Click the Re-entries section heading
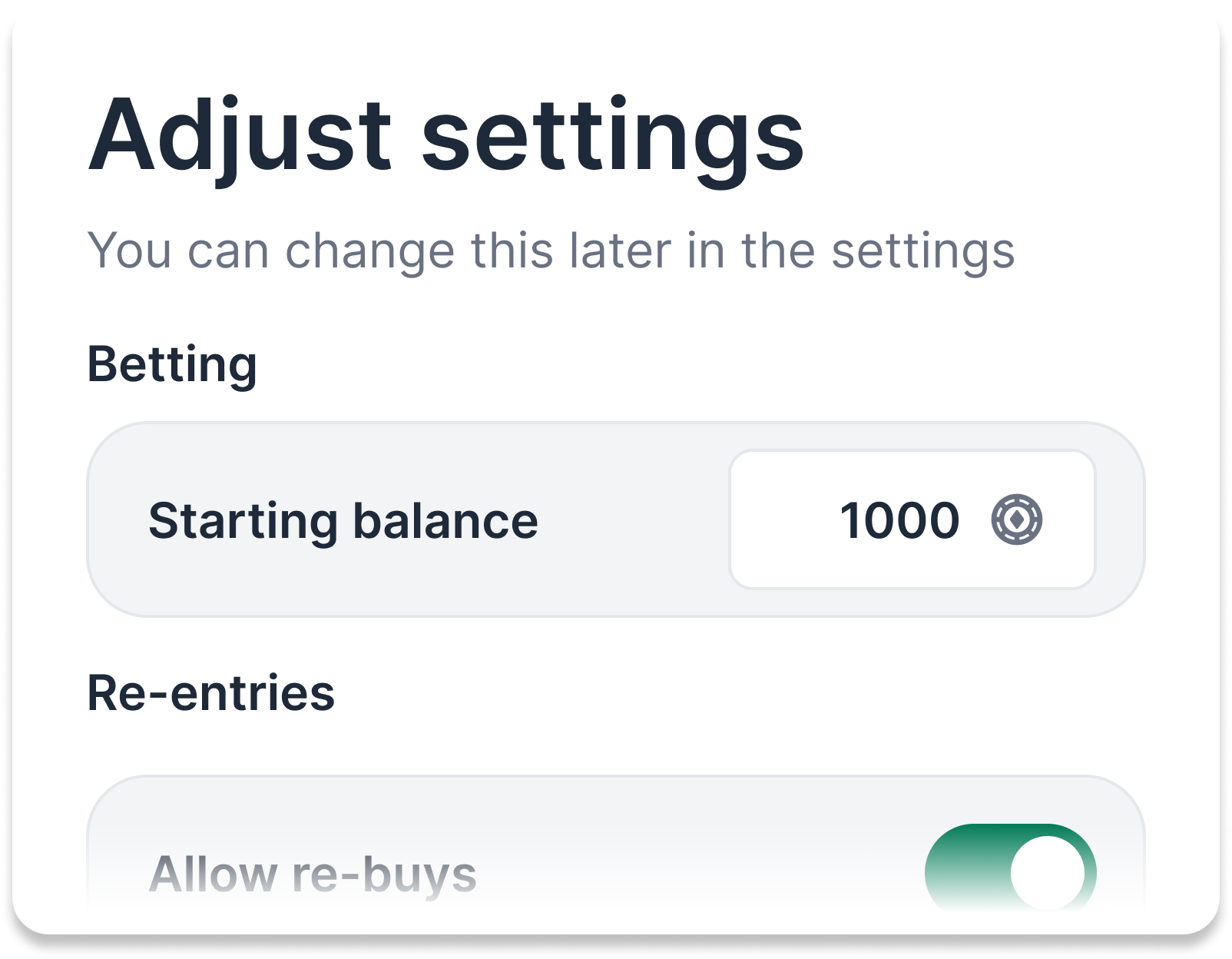Screen dimensions: 1232x959 point(211,692)
